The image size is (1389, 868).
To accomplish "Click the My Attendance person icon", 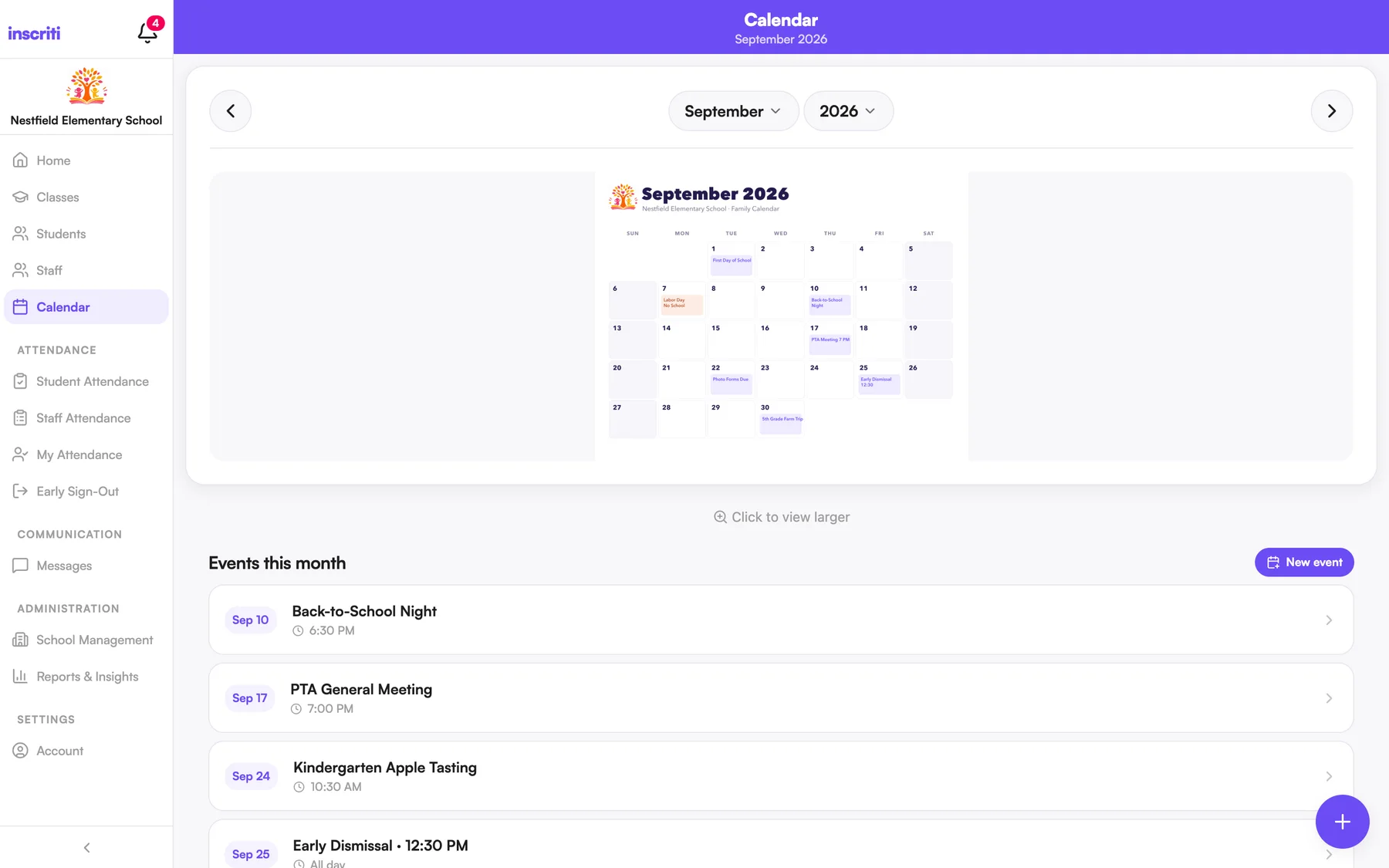I will click(x=21, y=454).
